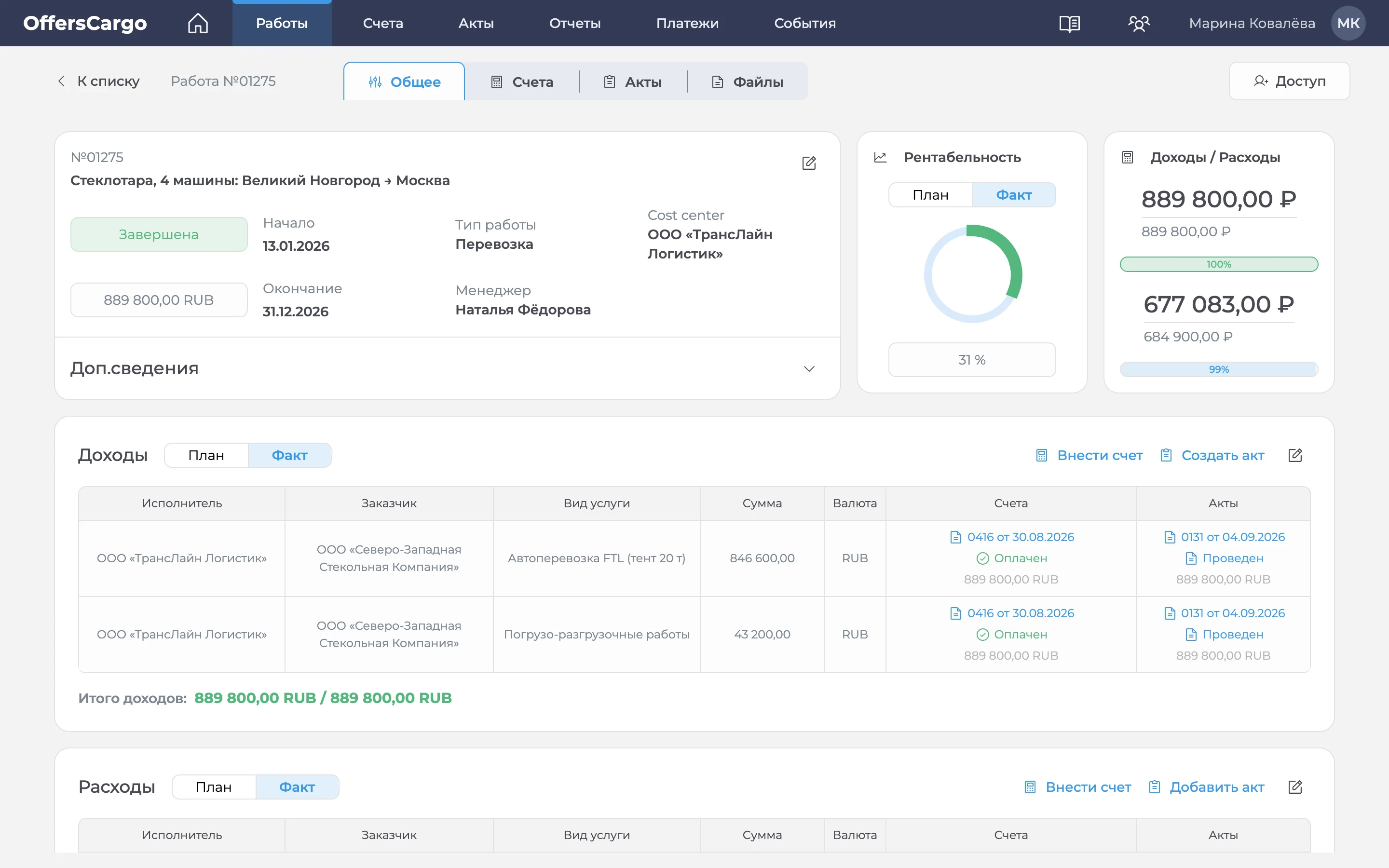The height and width of the screenshot is (868, 1389).
Task: Switch Рентабельность to План
Action: (930, 195)
